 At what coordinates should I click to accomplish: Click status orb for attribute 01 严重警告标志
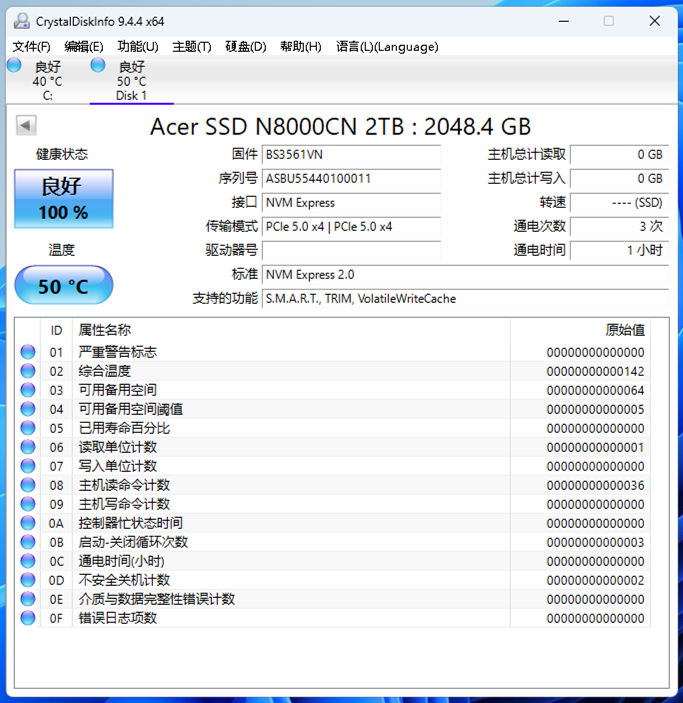click(28, 352)
